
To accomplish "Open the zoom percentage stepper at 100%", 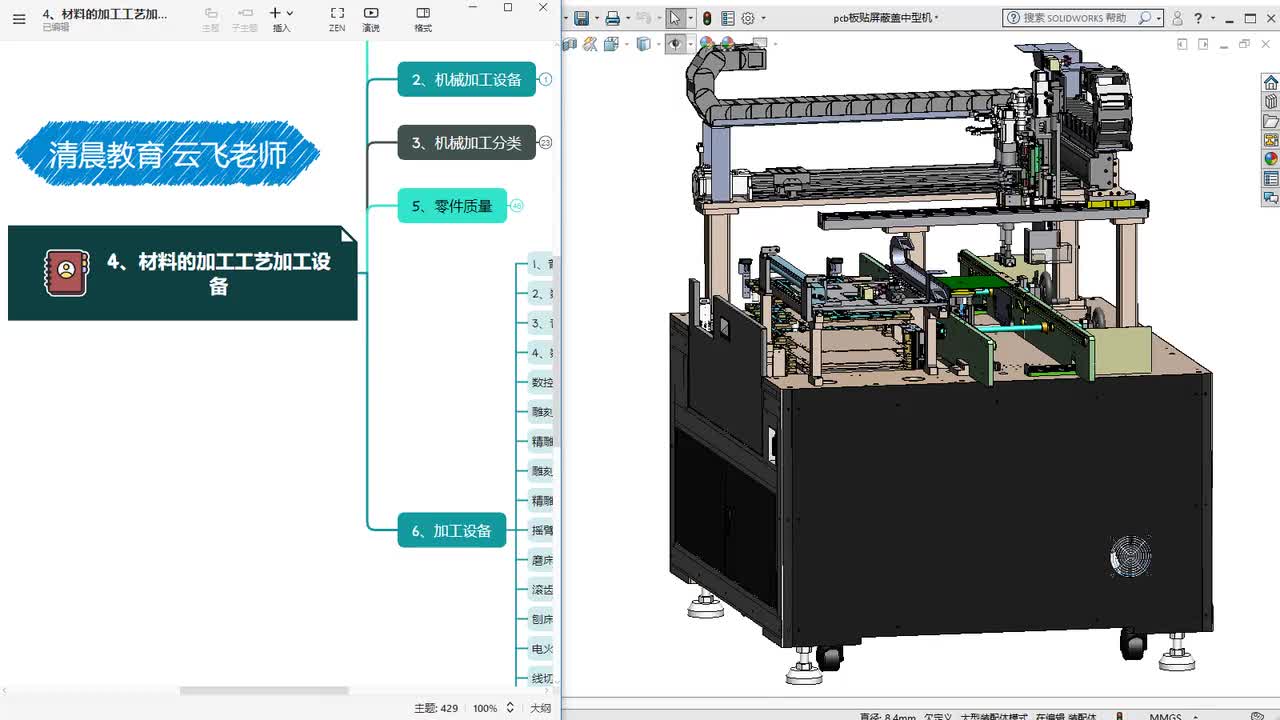I will pyautogui.click(x=509, y=708).
